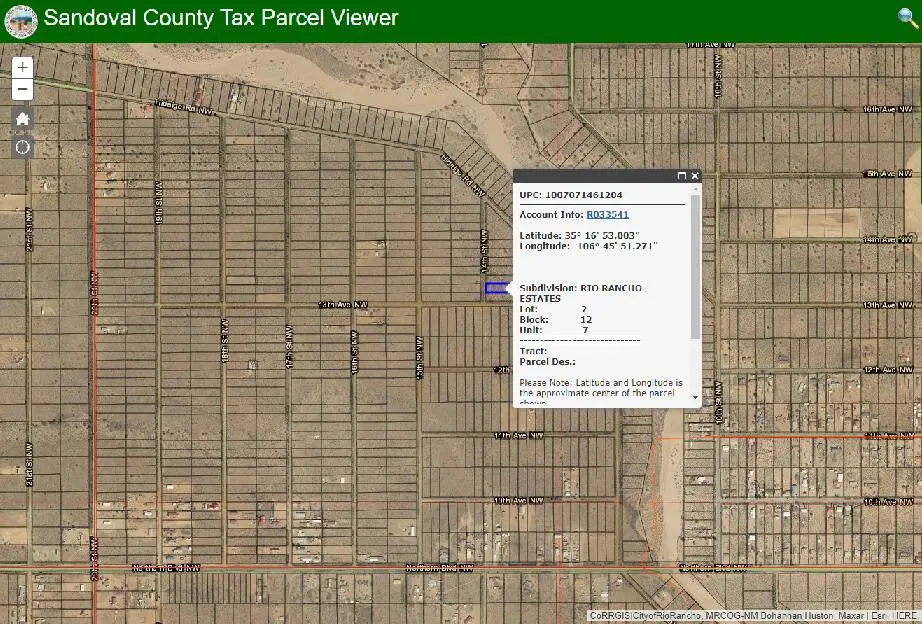This screenshot has width=922, height=624.
Task: Open the search magnifier tool
Action: 906,17
